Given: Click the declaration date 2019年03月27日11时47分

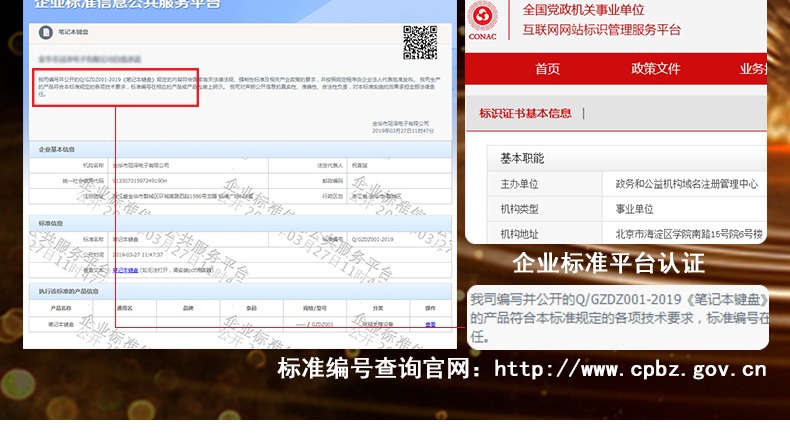Looking at the screenshot, I should (x=403, y=131).
